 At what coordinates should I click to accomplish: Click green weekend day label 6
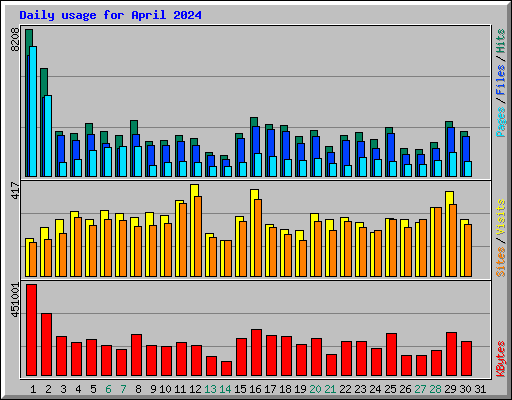tap(108, 389)
